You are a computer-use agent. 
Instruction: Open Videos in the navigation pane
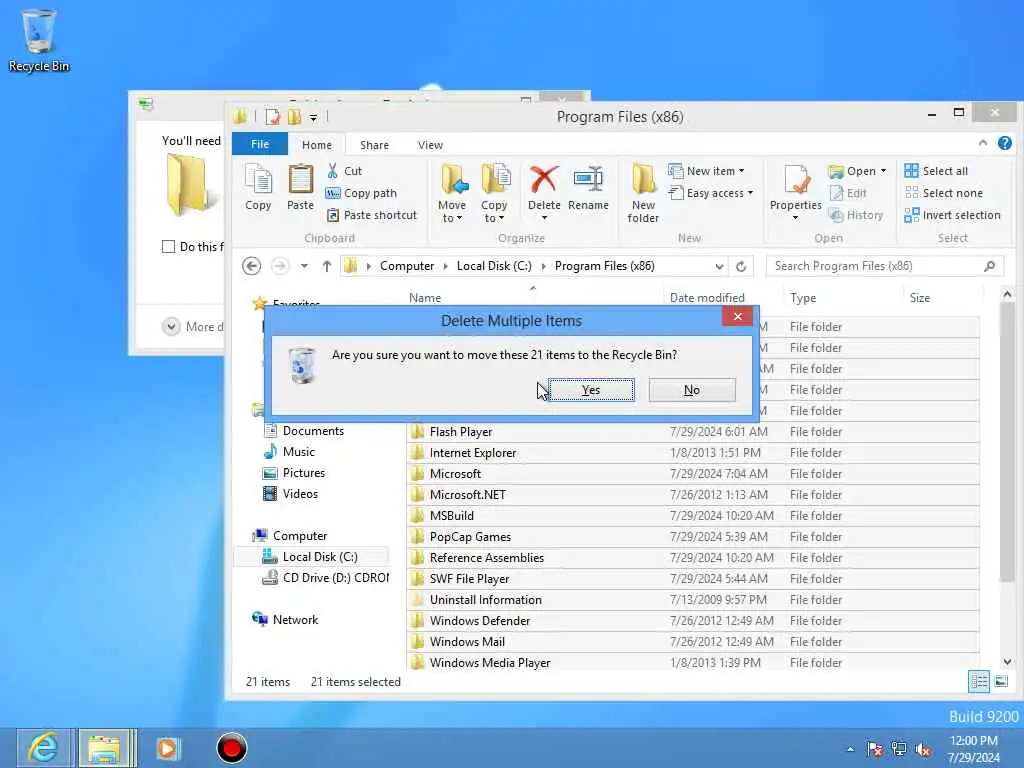291,494
